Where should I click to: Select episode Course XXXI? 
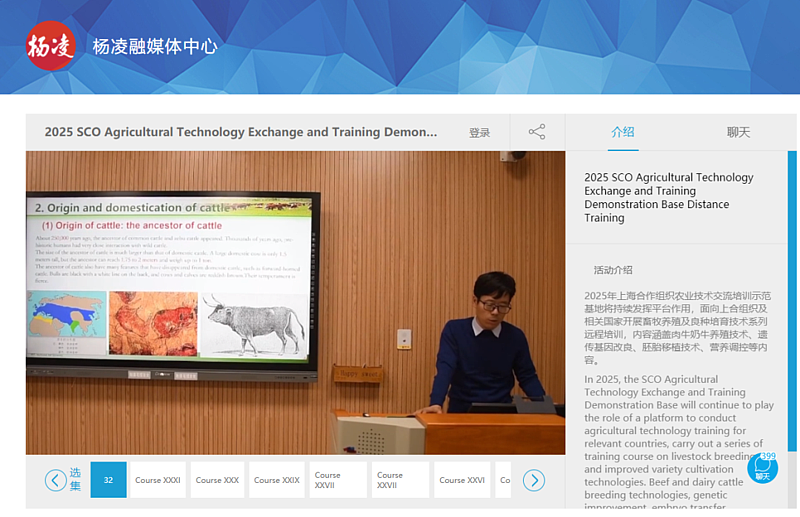click(158, 480)
